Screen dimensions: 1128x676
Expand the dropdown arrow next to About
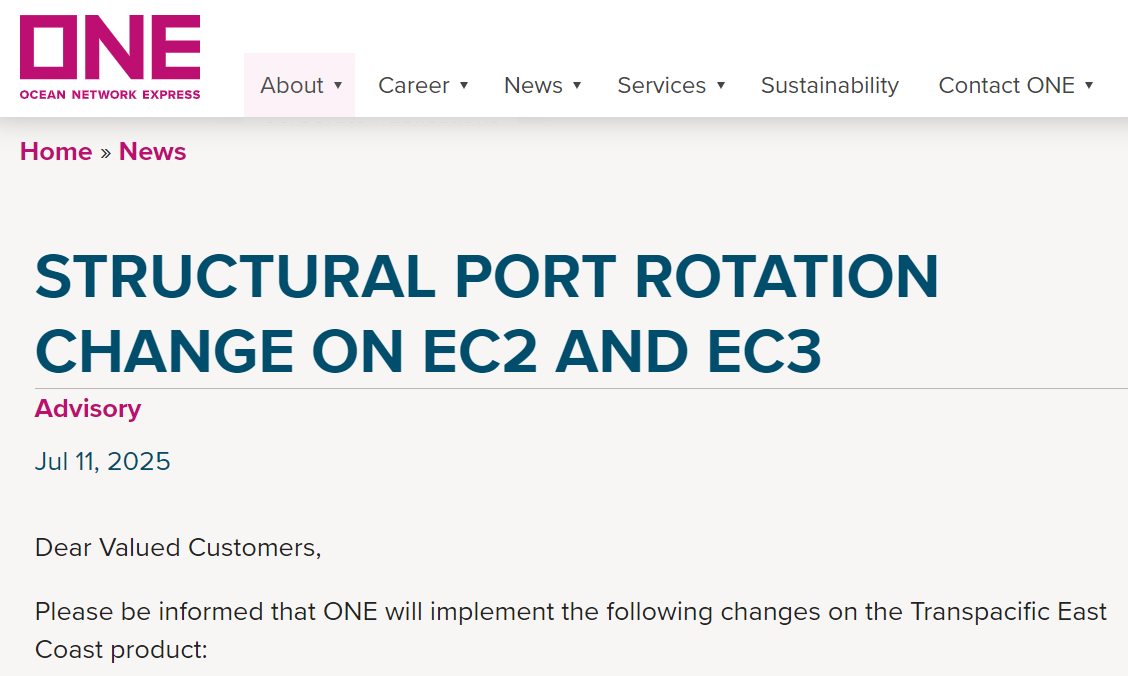tap(338, 86)
